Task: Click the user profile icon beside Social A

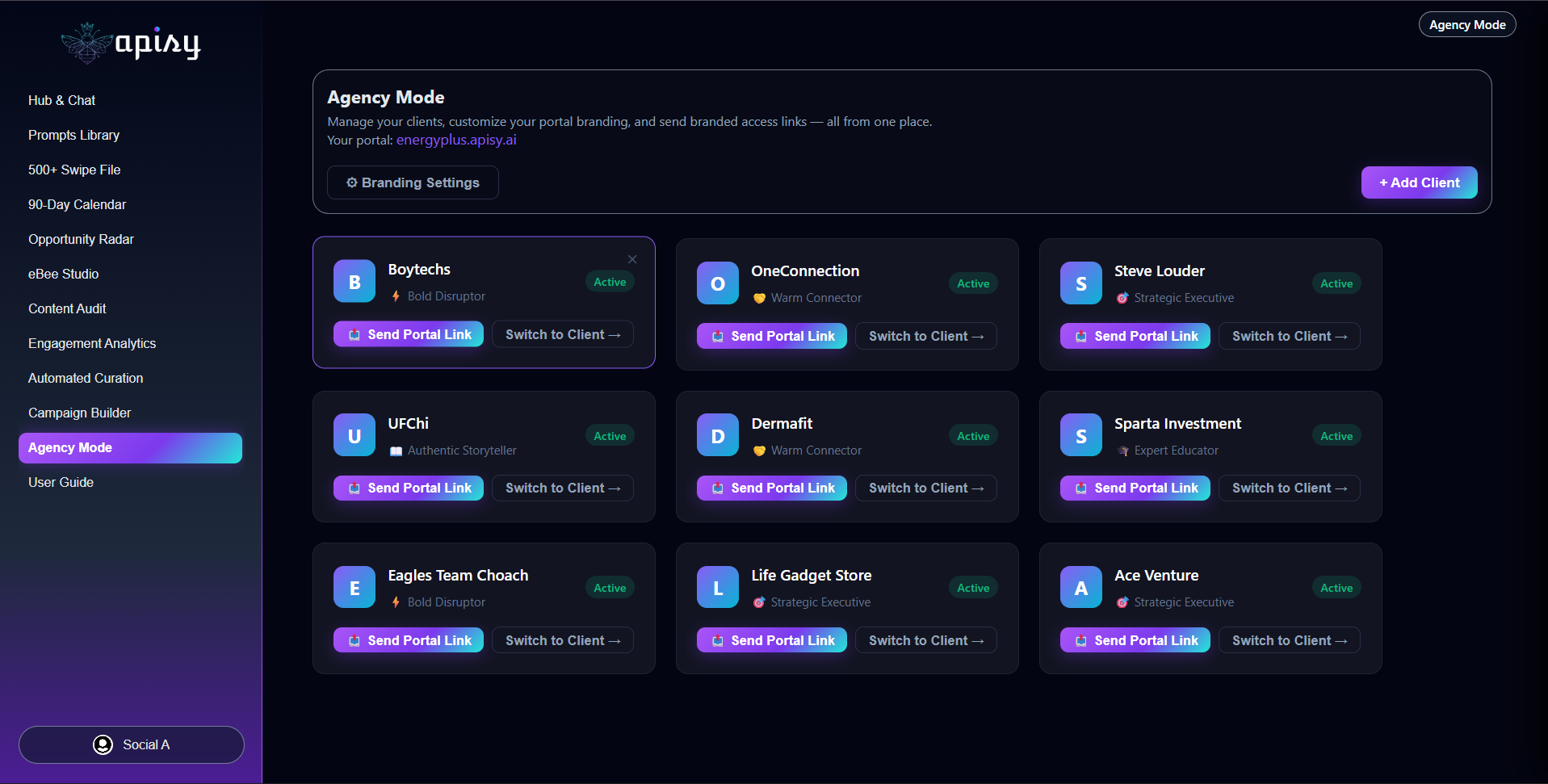Action: 103,744
